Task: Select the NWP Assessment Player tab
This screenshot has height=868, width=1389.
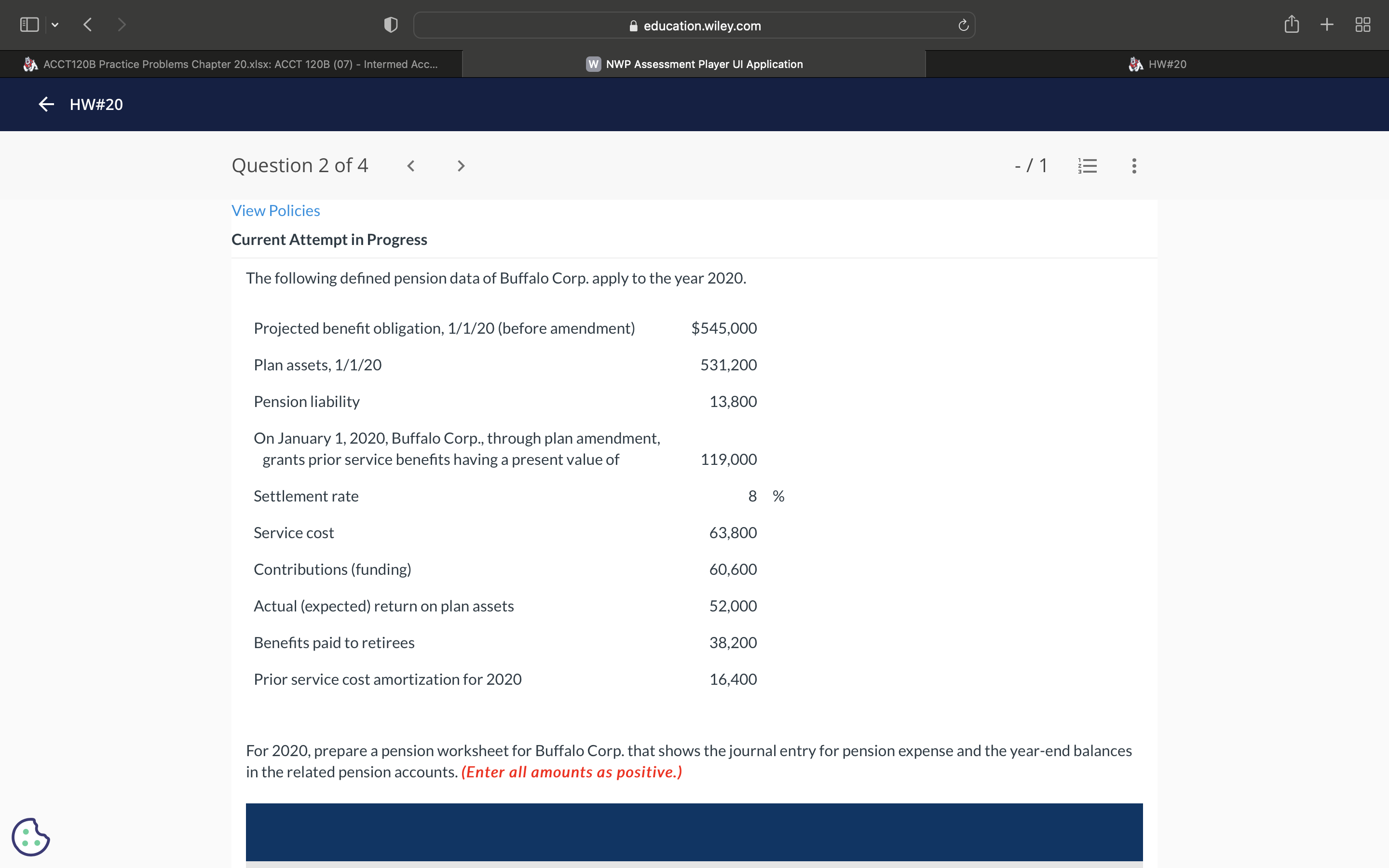Action: pyautogui.click(x=694, y=64)
